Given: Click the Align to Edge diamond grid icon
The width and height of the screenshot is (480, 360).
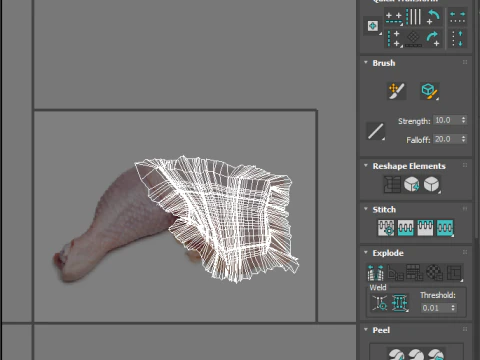Looking at the screenshot, I should click(413, 39).
